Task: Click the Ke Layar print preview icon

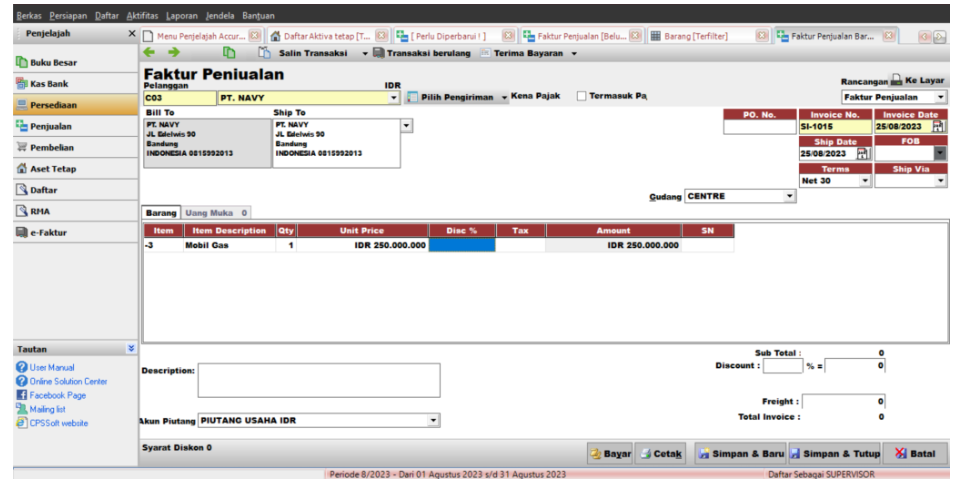Action: [x=897, y=80]
